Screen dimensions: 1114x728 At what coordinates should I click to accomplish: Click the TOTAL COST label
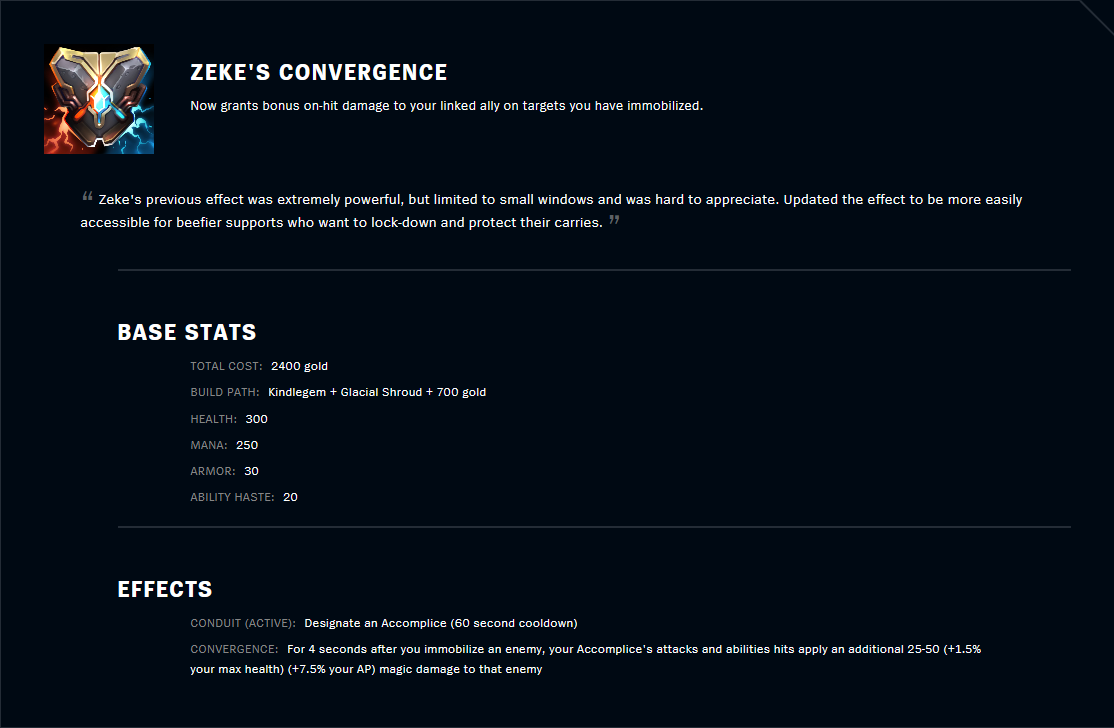click(226, 367)
